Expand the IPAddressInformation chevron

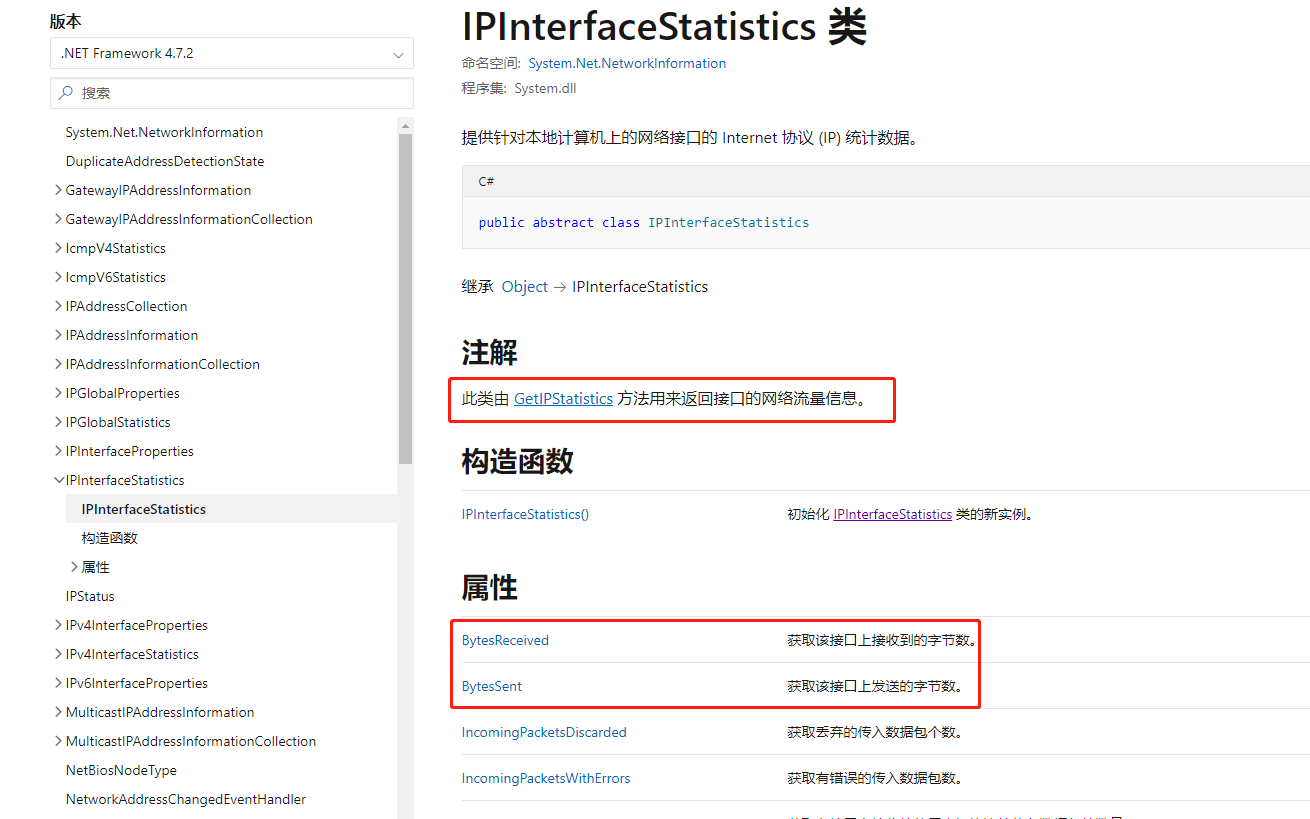point(58,335)
